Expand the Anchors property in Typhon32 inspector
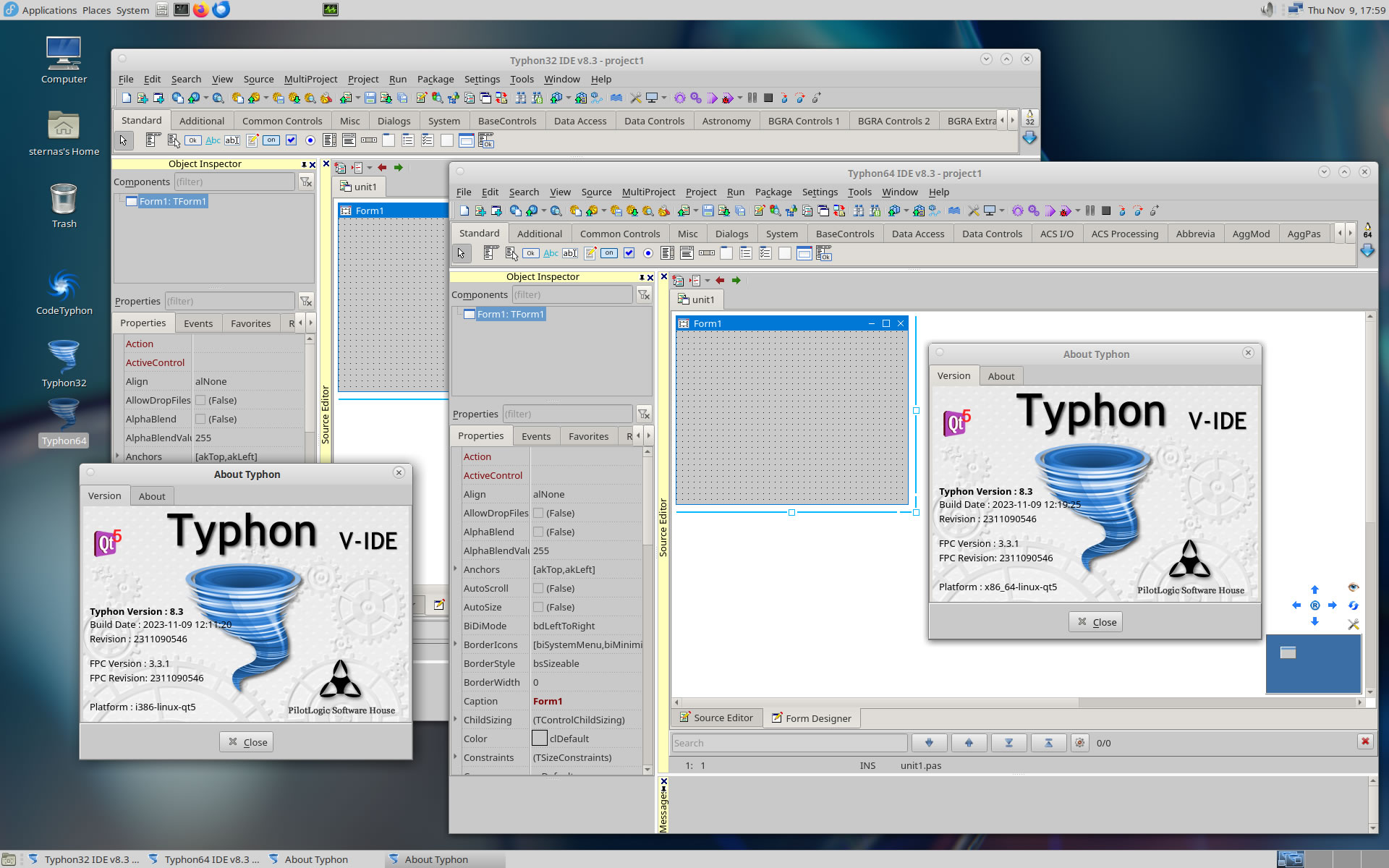Screen dimensions: 1389x868 118,456
